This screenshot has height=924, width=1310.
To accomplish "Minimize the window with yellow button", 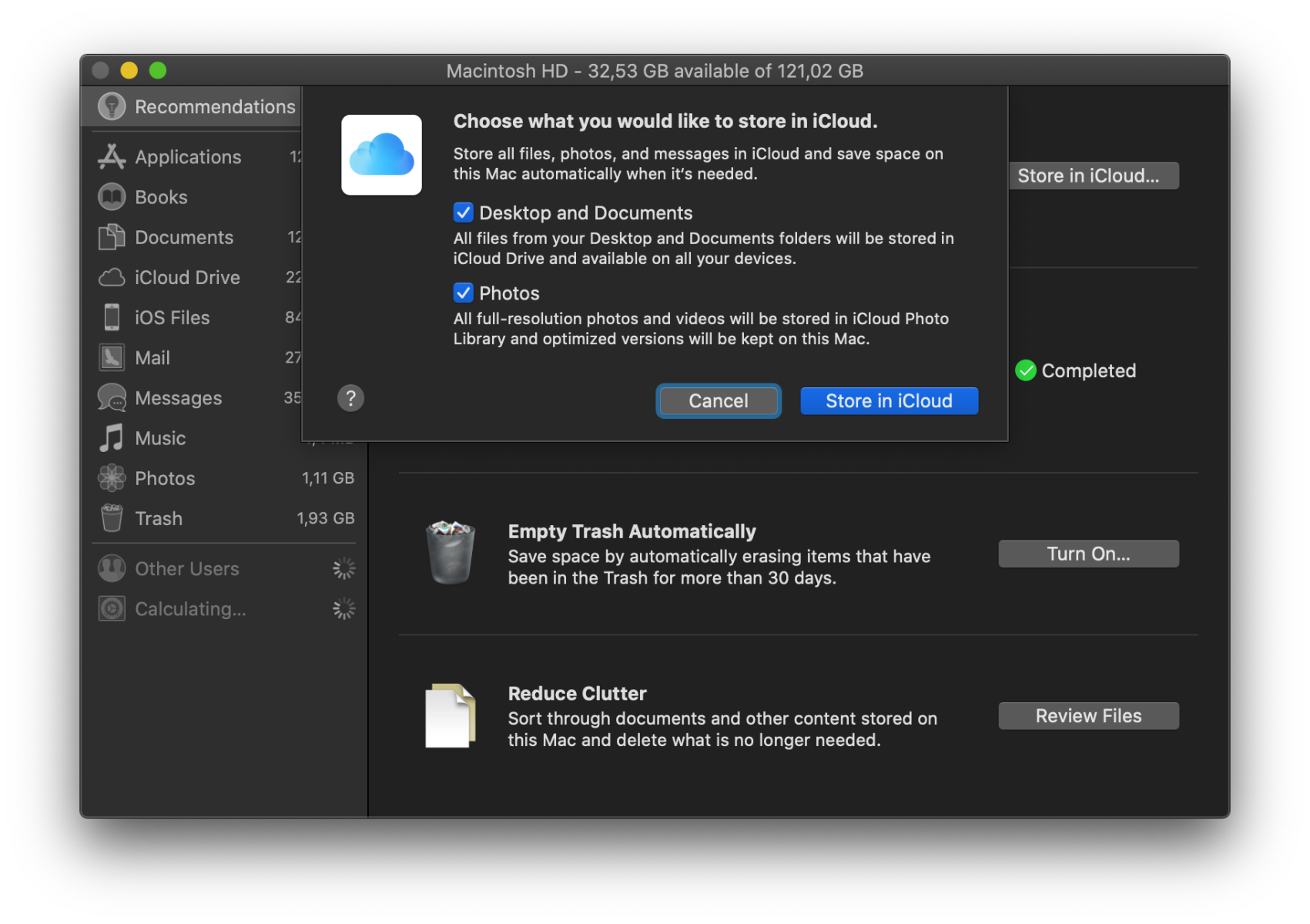I will pyautogui.click(x=129, y=71).
